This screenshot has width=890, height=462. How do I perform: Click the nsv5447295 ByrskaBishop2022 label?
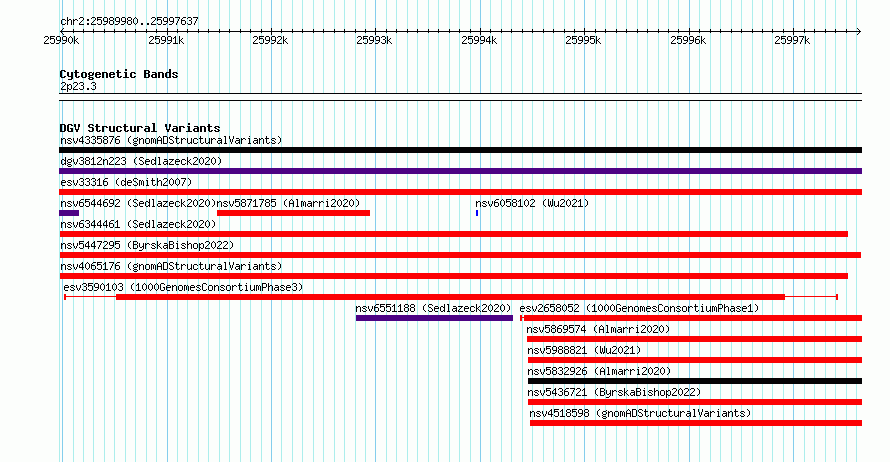click(147, 245)
